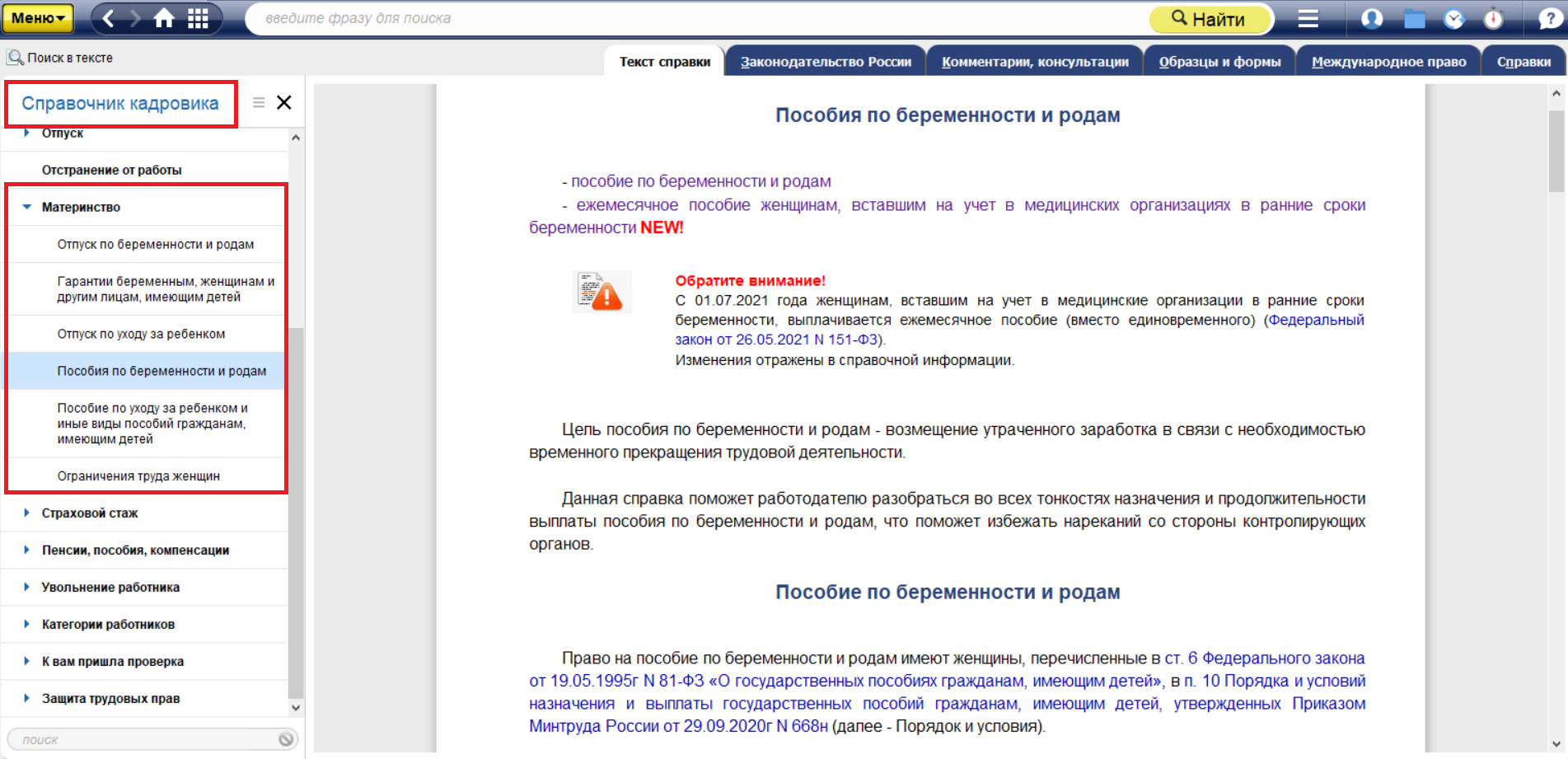Screen dimensions: 1568x759
Task: Open help via question mark icon
Action: pos(1550,18)
